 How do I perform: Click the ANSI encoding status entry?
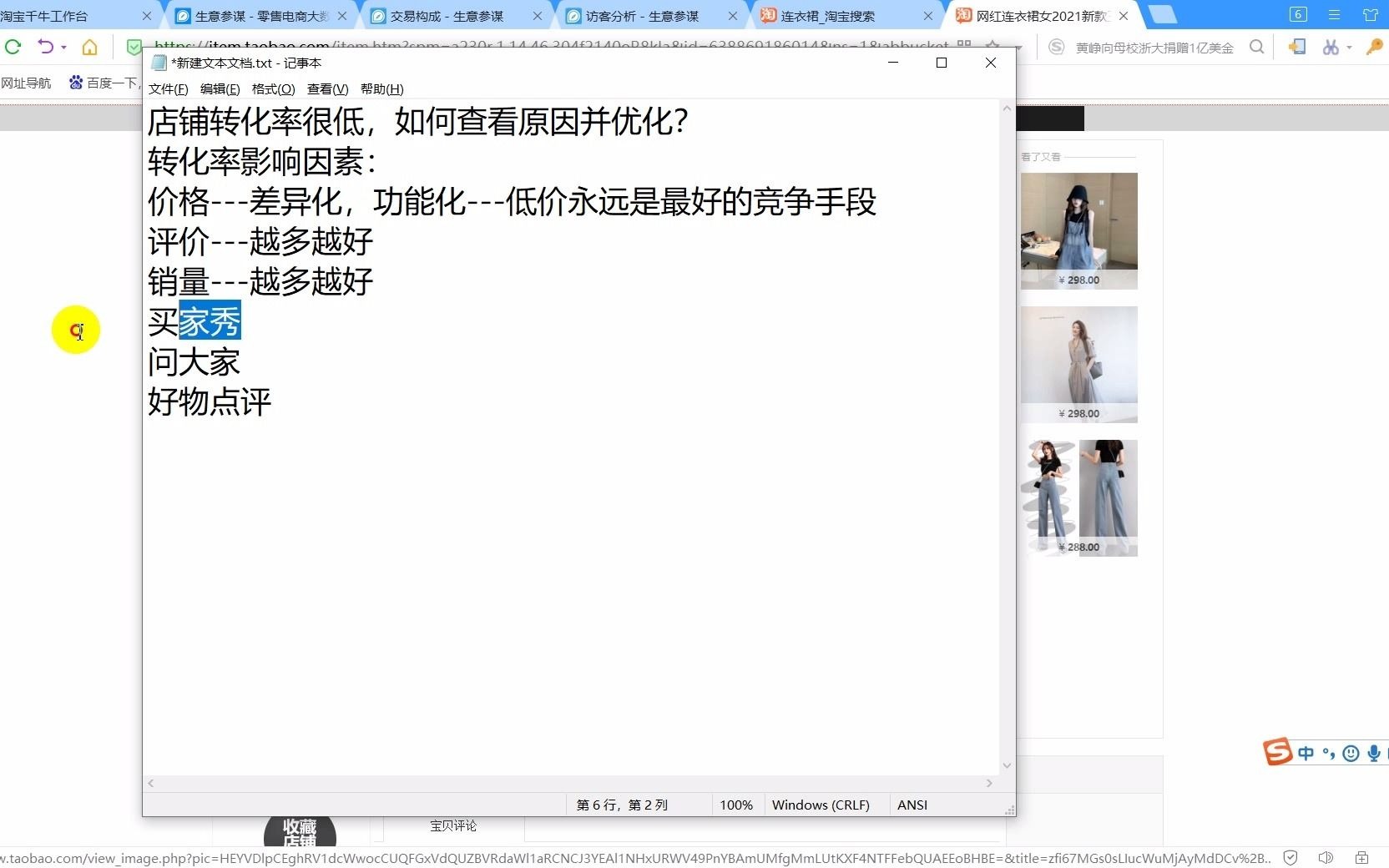pyautogui.click(x=912, y=805)
